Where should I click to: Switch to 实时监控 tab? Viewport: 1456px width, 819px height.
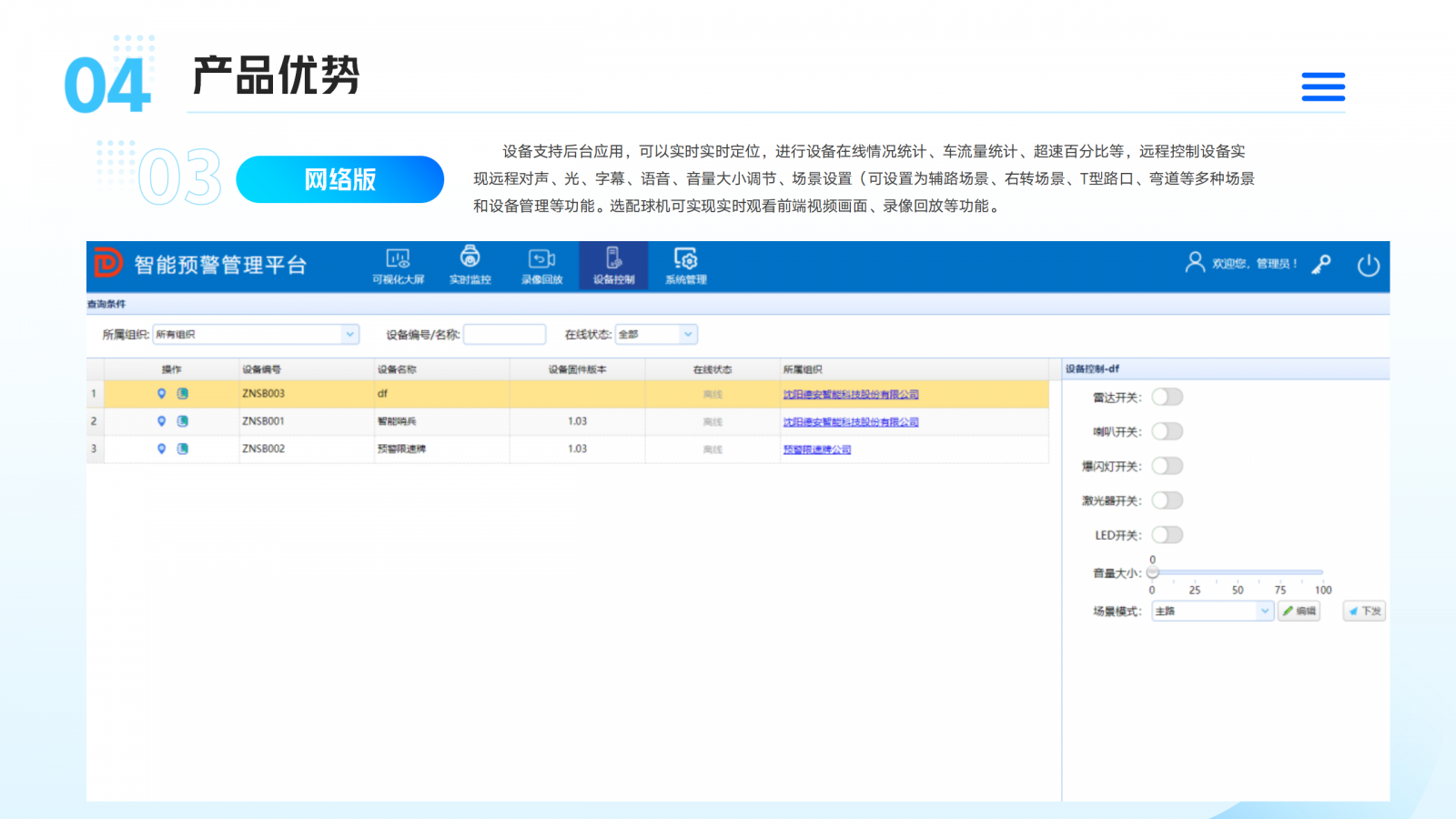coord(470,267)
